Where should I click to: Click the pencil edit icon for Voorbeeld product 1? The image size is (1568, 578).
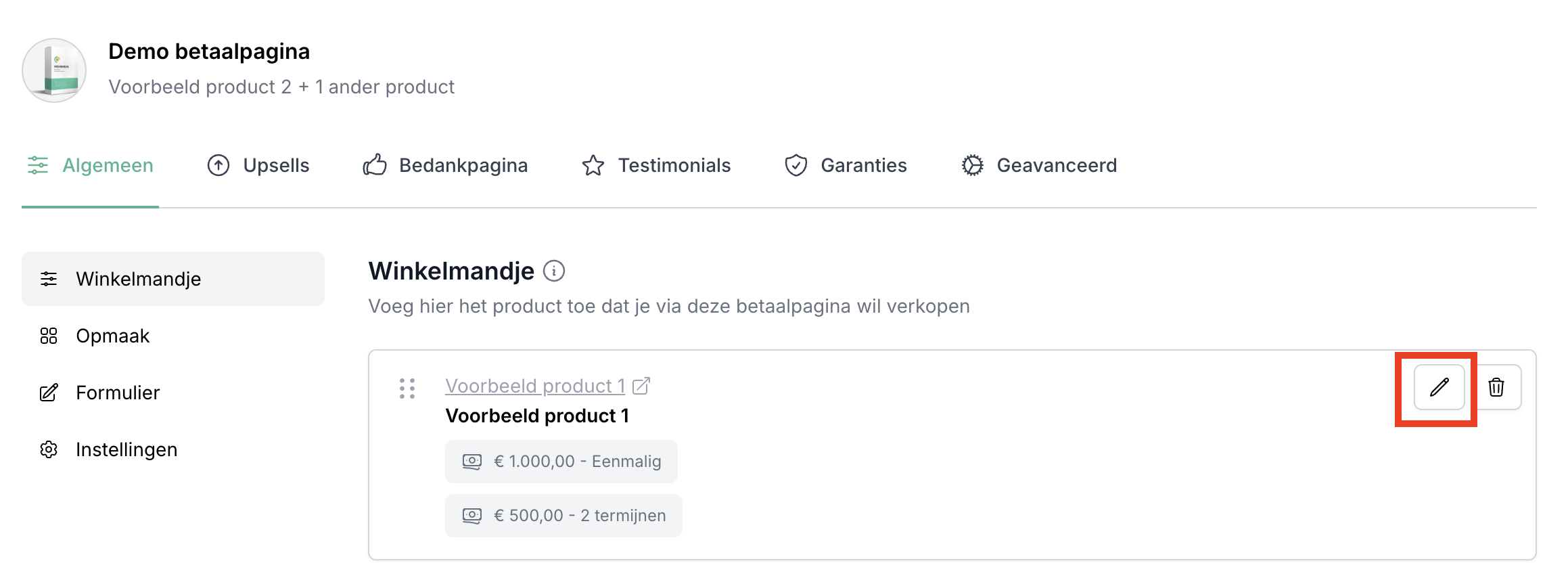point(1439,387)
